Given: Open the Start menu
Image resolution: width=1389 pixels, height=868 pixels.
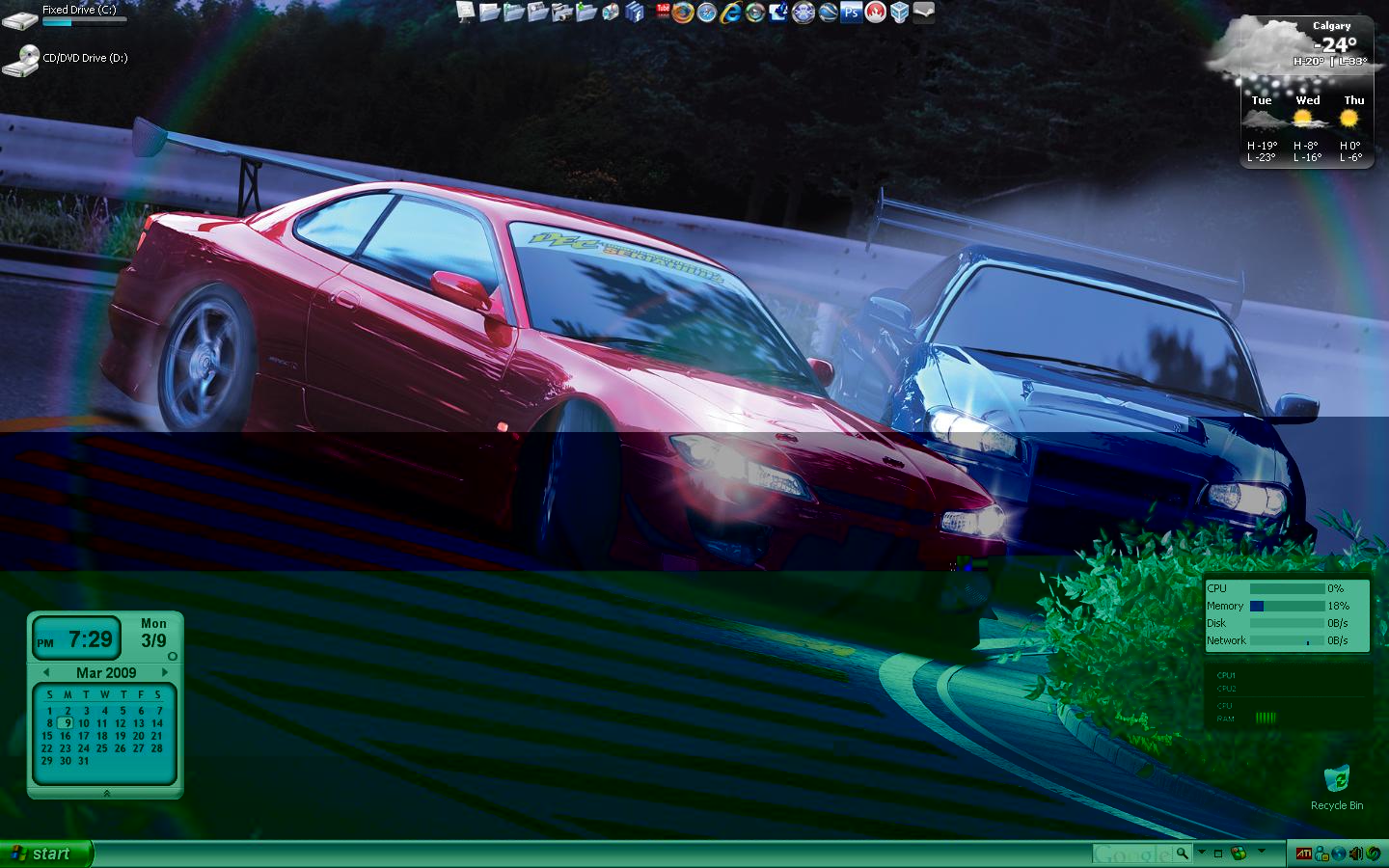Looking at the screenshot, I should 44,854.
